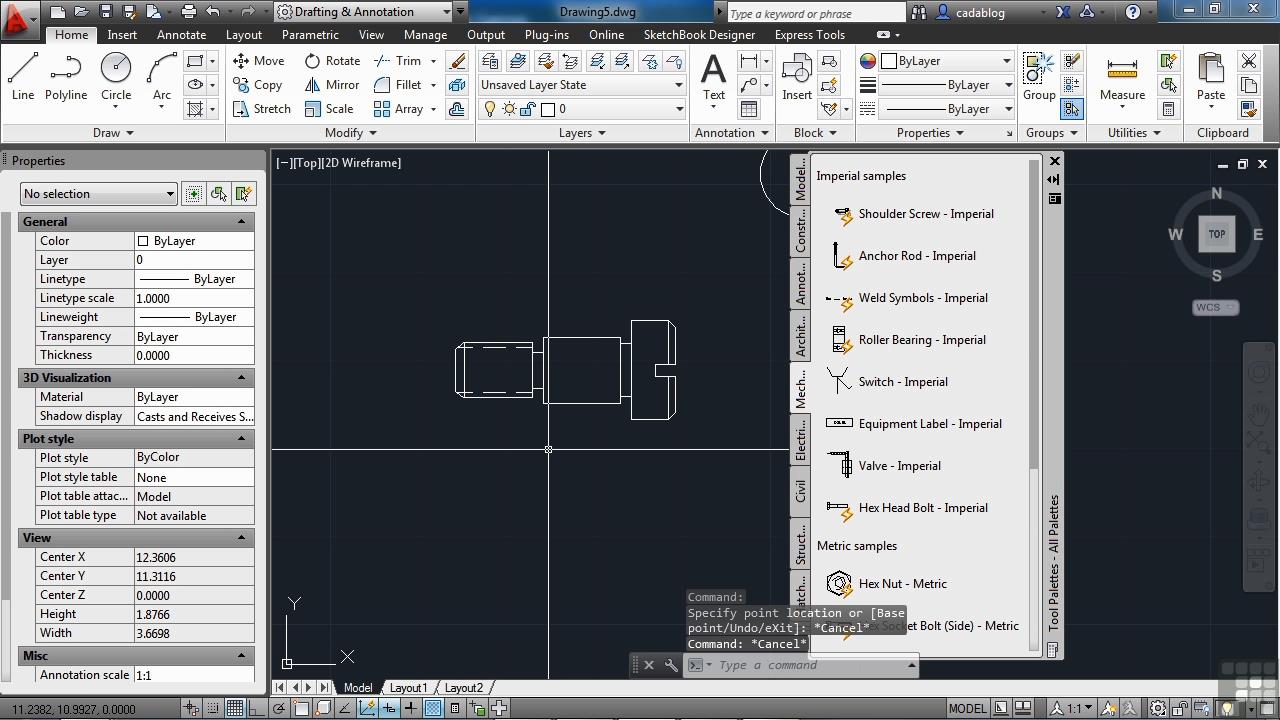Open the Layout1 drawing tab
Viewport: 1280px width, 720px height.
407,688
